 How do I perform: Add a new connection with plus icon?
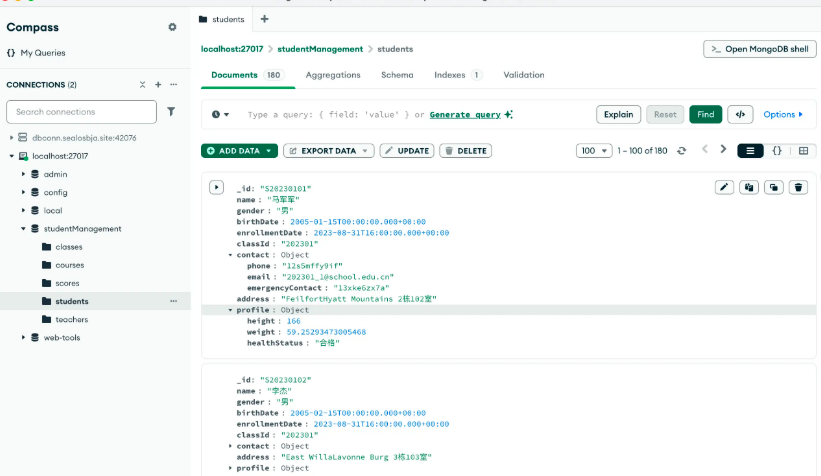[158, 85]
